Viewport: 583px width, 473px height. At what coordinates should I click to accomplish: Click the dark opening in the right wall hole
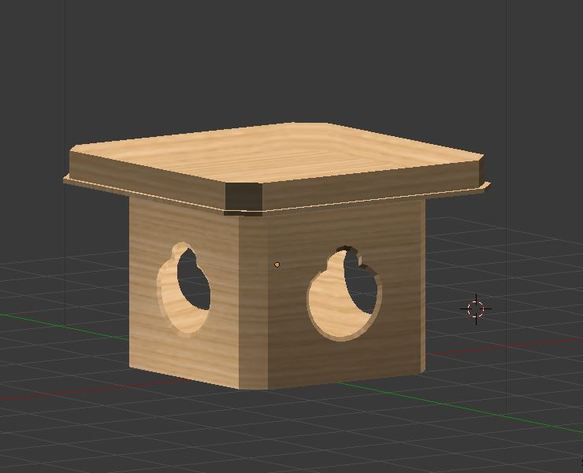[360, 282]
